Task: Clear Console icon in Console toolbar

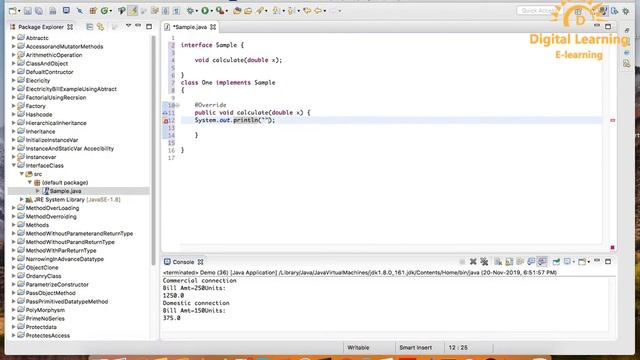Action: click(x=498, y=262)
